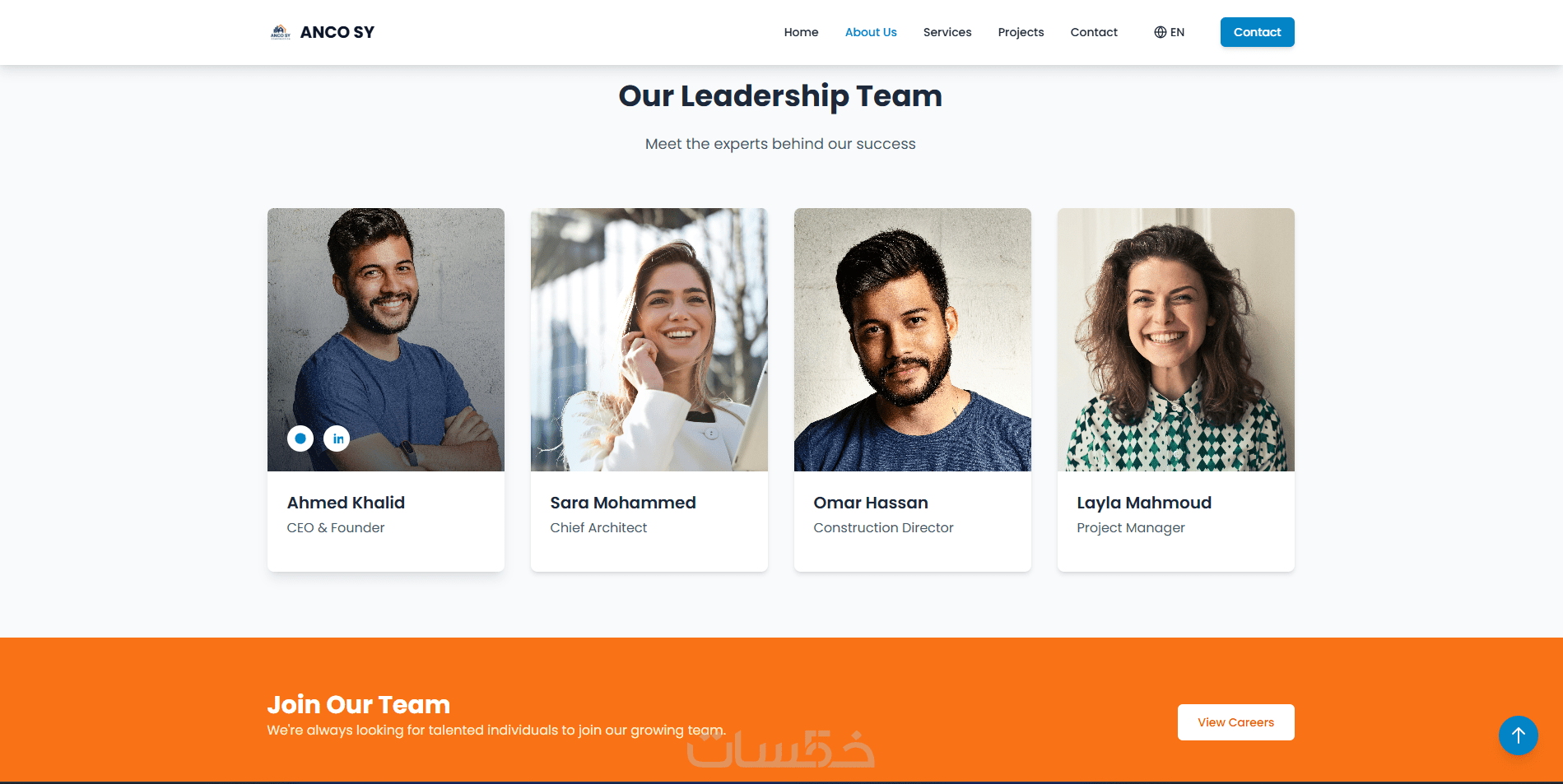The image size is (1563, 784).
Task: Click the Join Our Team heading
Action: click(359, 704)
